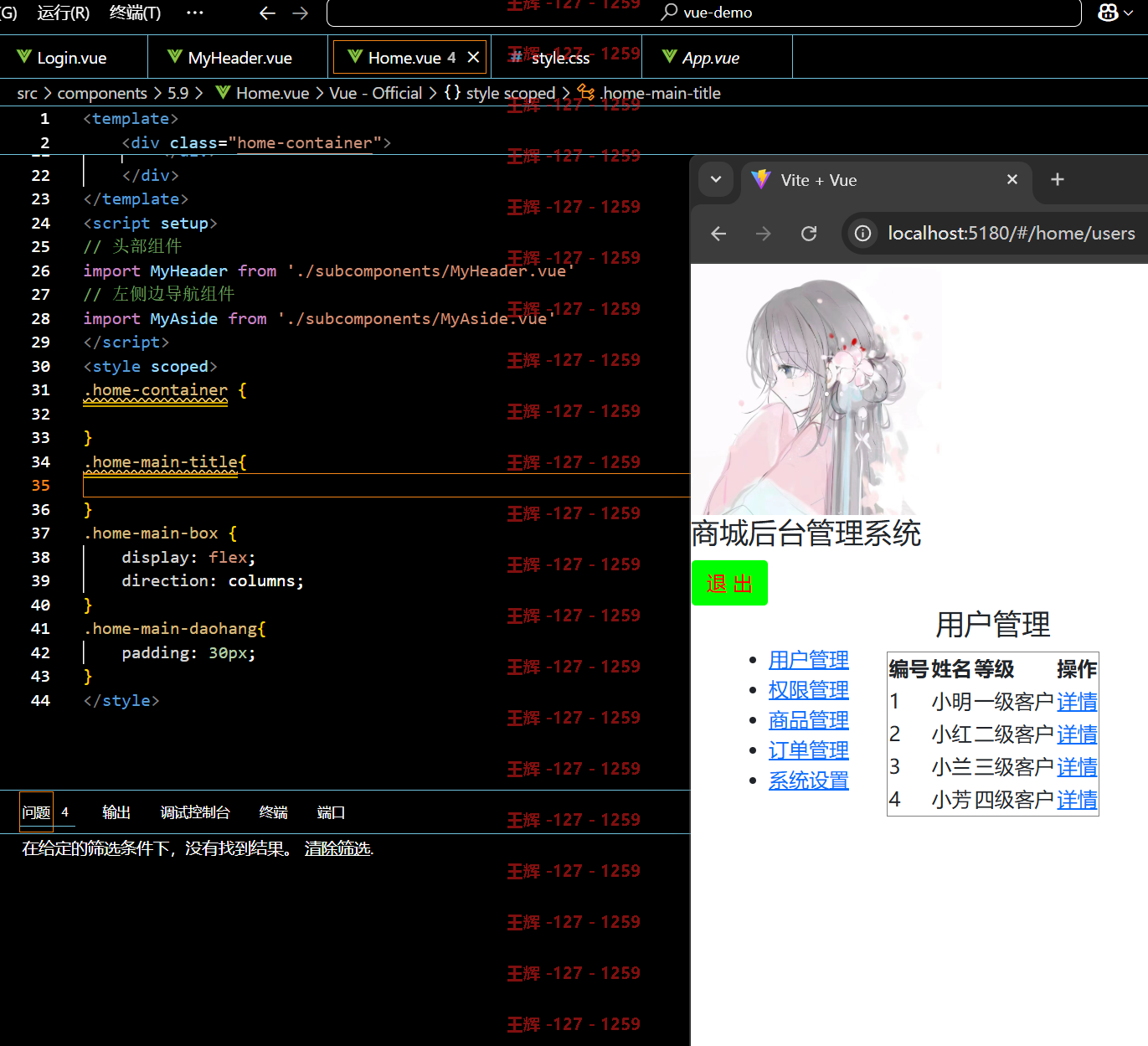Viewport: 1148px width, 1046px height.
Task: Click the 清除筛选 clear filter link
Action: coord(337,848)
